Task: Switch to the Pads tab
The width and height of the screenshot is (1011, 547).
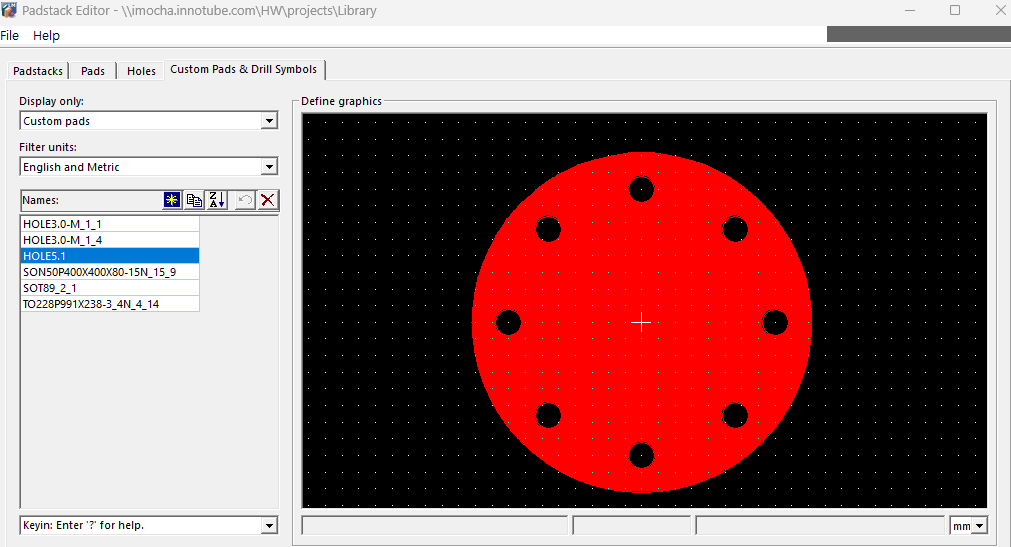Action: pos(93,71)
